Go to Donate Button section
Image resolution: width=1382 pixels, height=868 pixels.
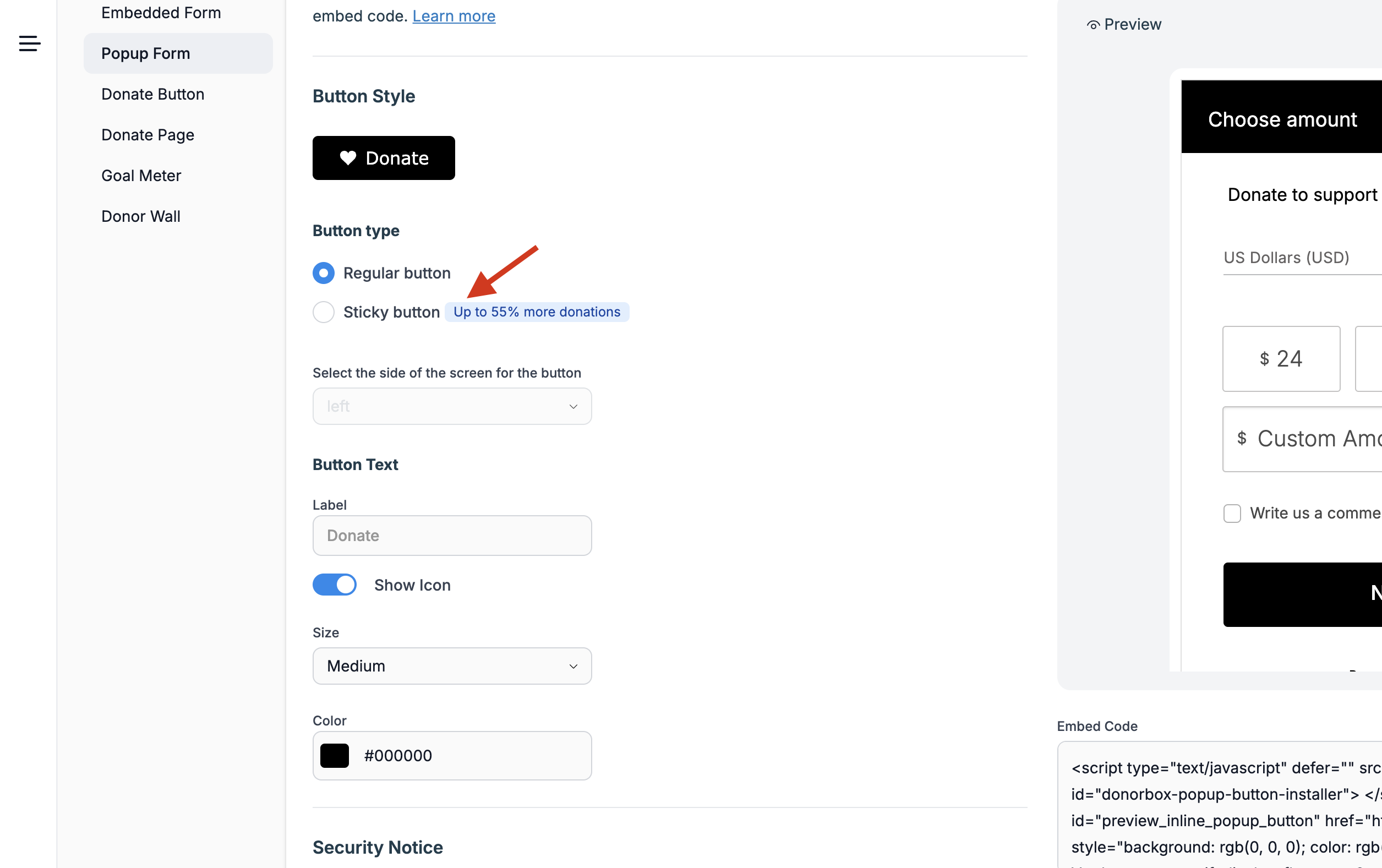(x=152, y=94)
